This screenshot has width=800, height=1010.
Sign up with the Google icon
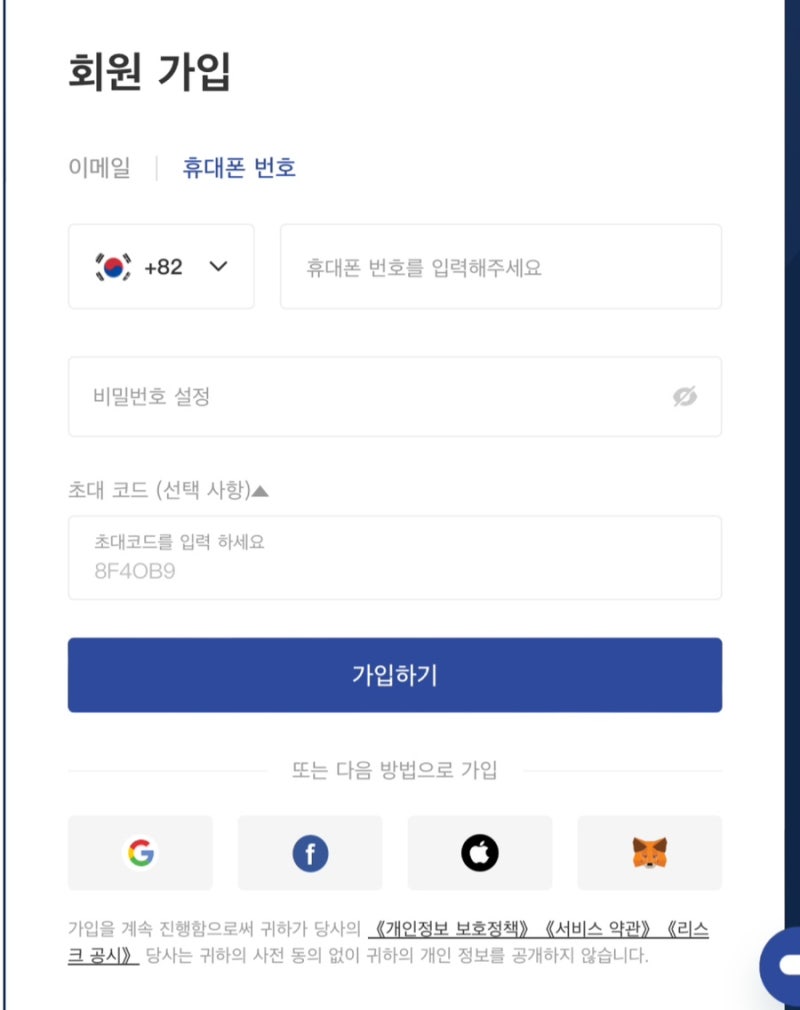pos(140,852)
